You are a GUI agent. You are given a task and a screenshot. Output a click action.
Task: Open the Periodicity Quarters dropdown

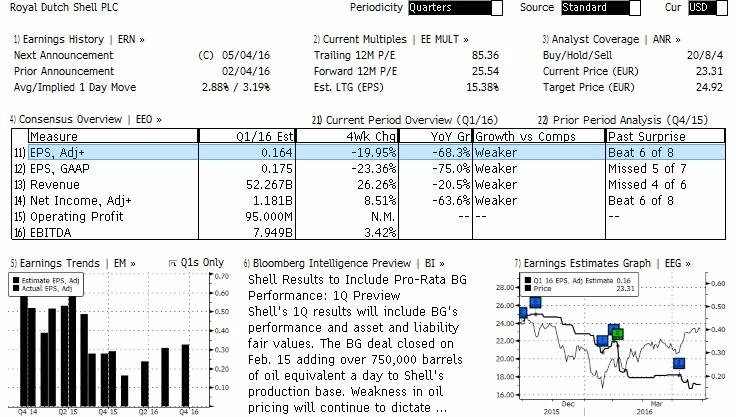455,8
